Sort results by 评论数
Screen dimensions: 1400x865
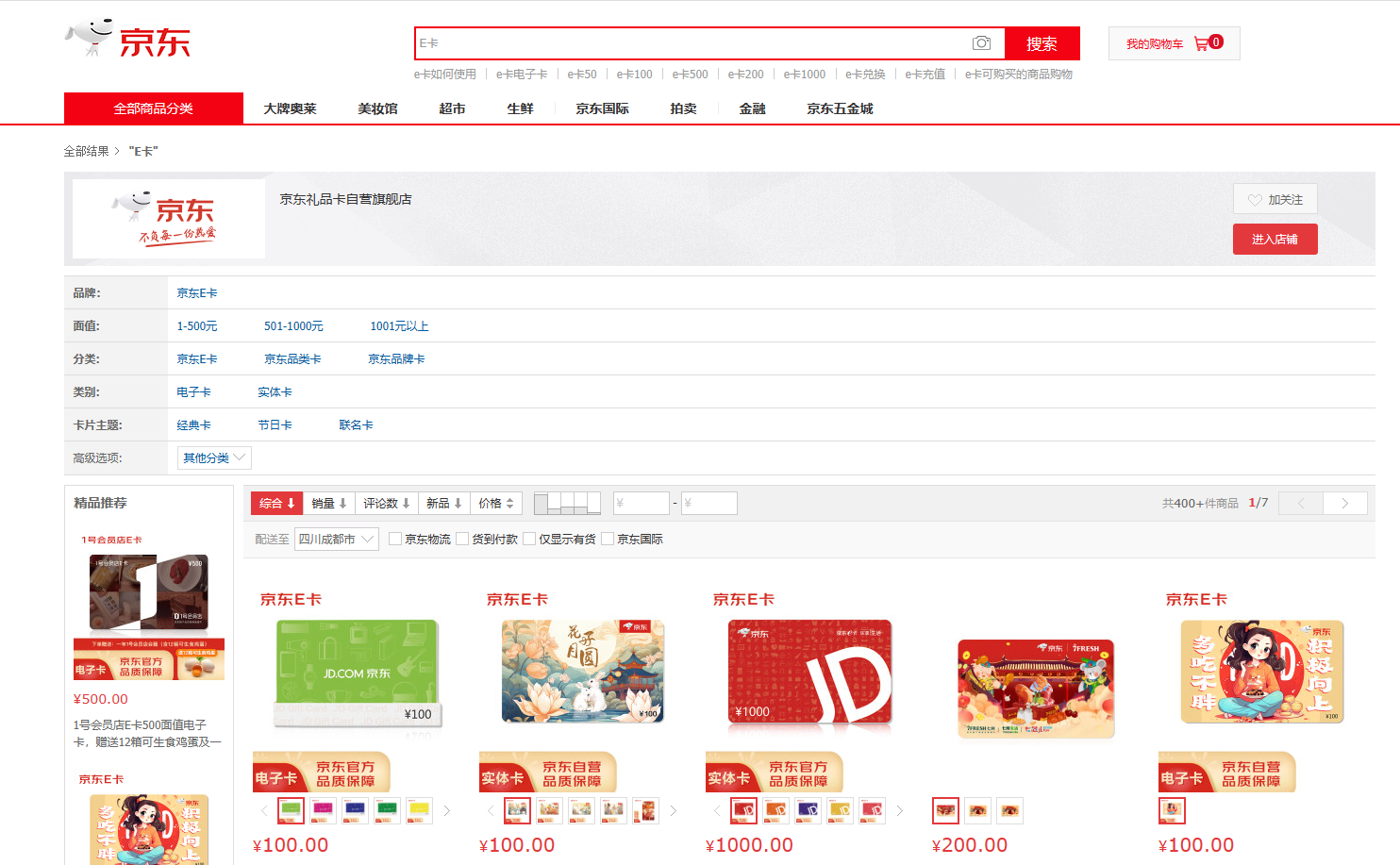pos(386,504)
